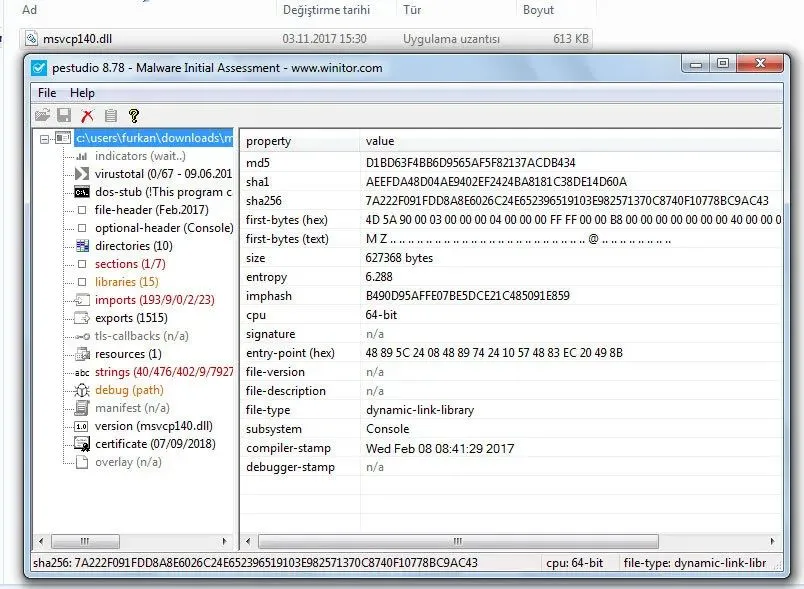The image size is (804, 589).
Task: Click the tree panel's horizontal scrollbar right arrow
Action: click(225, 541)
